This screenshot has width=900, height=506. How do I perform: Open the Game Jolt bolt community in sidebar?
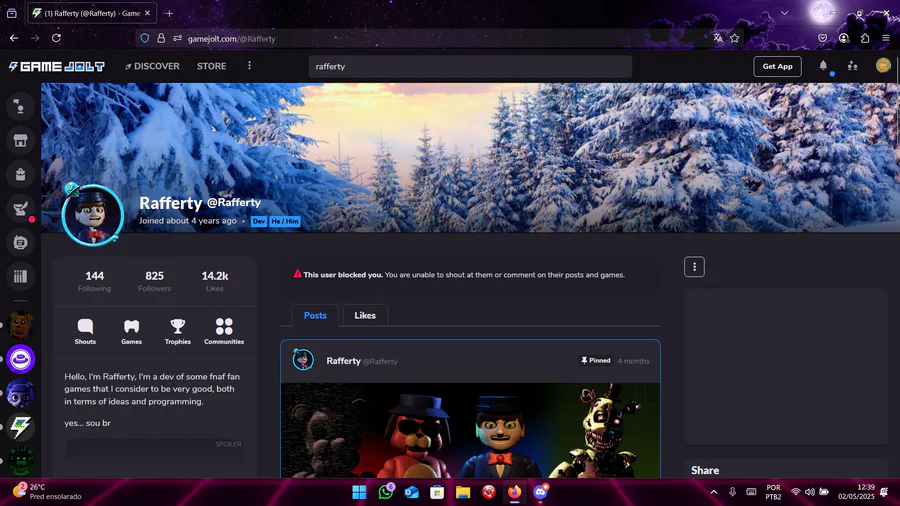click(21, 427)
